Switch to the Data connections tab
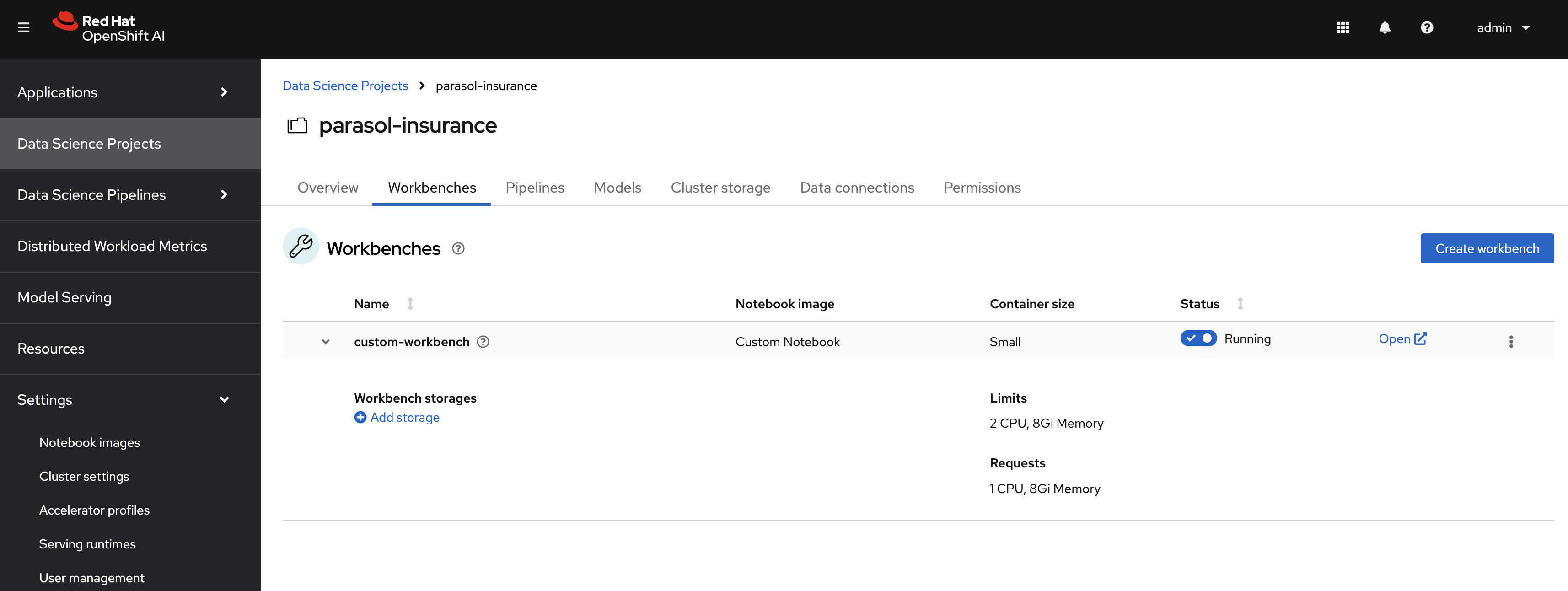The image size is (1568, 591). pyautogui.click(x=857, y=187)
